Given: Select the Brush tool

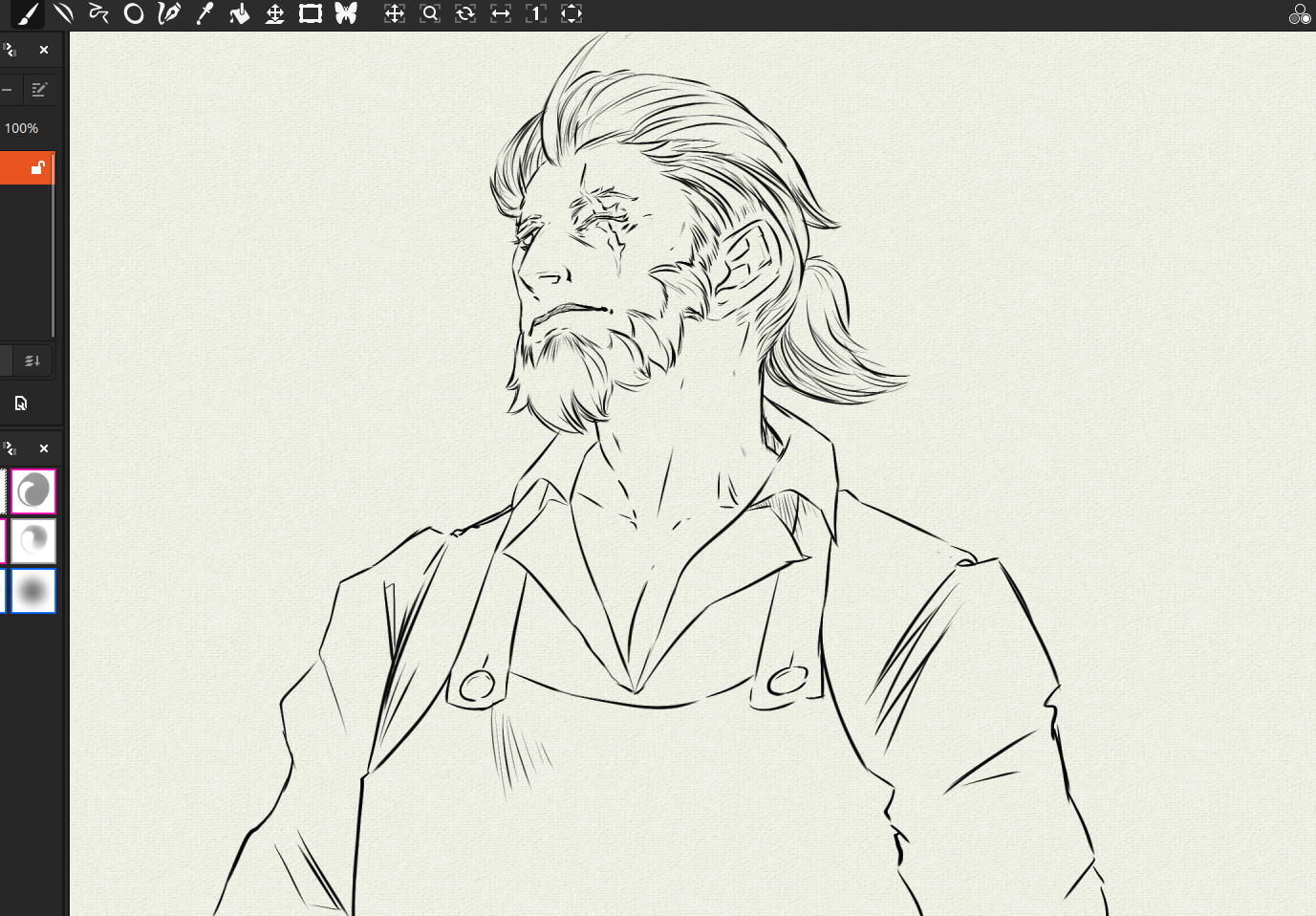Looking at the screenshot, I should pos(28,13).
